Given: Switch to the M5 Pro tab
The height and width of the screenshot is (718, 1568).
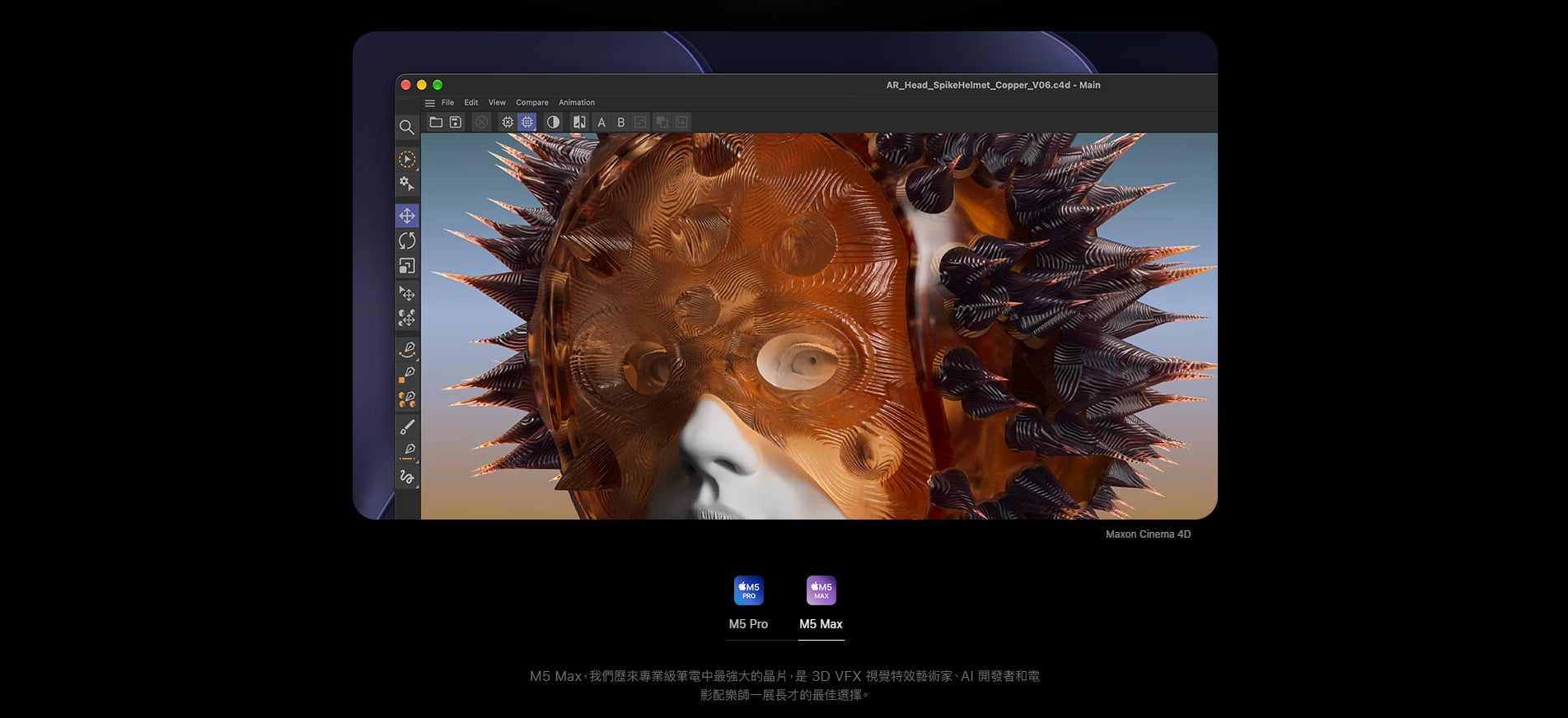Looking at the screenshot, I should coord(748,624).
